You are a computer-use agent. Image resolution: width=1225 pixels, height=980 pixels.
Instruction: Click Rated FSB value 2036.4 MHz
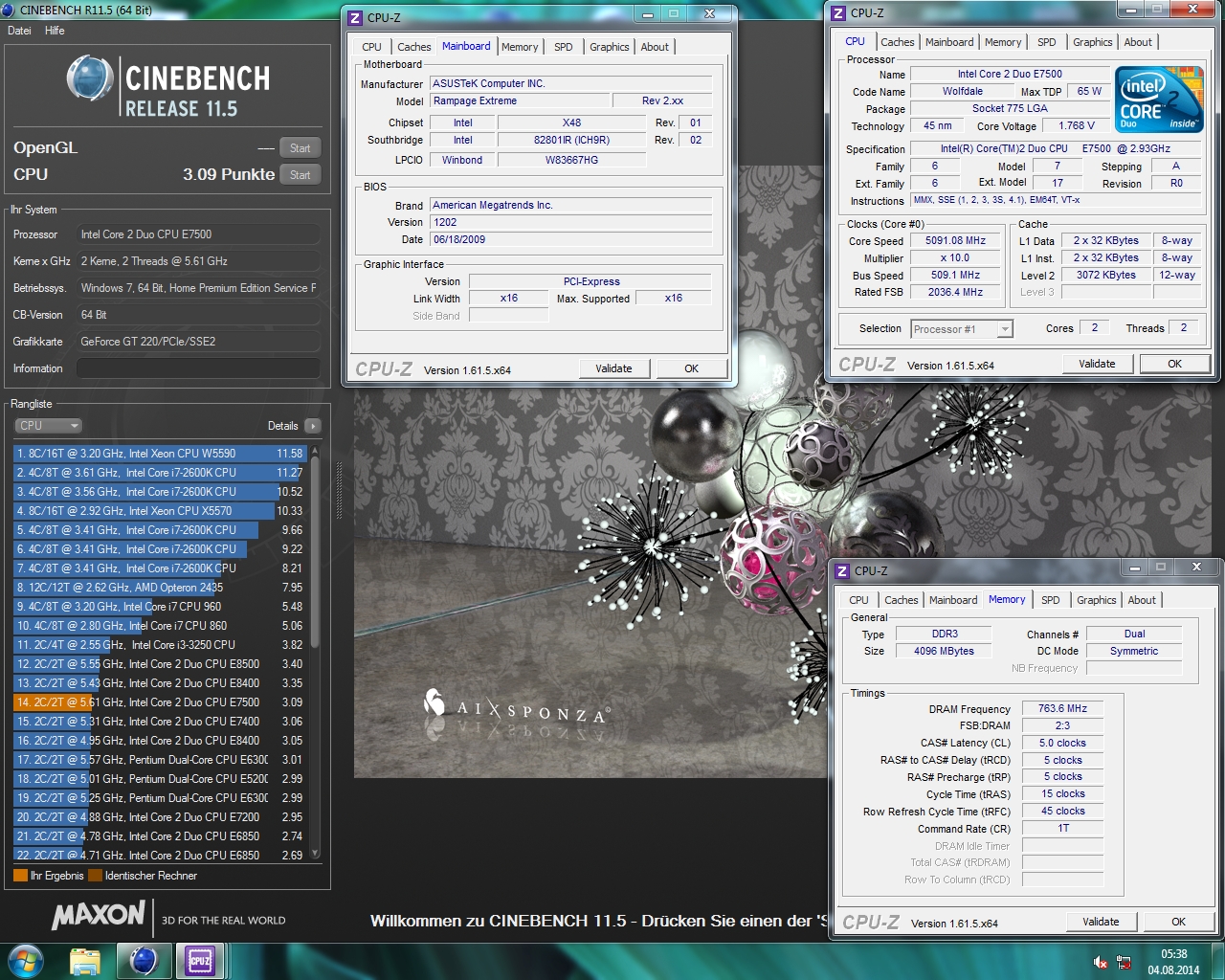pos(955,293)
